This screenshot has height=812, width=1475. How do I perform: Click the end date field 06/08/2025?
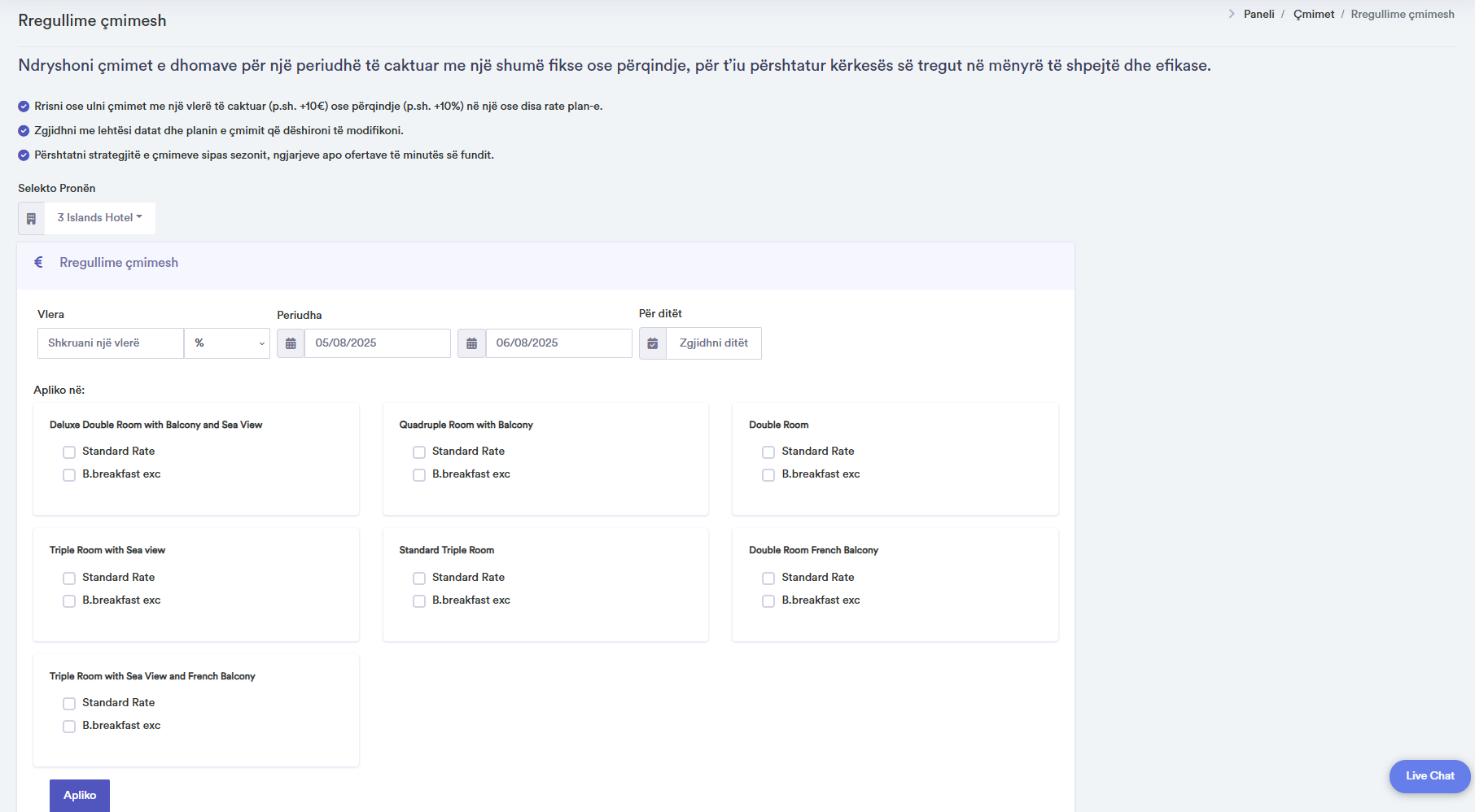(559, 343)
